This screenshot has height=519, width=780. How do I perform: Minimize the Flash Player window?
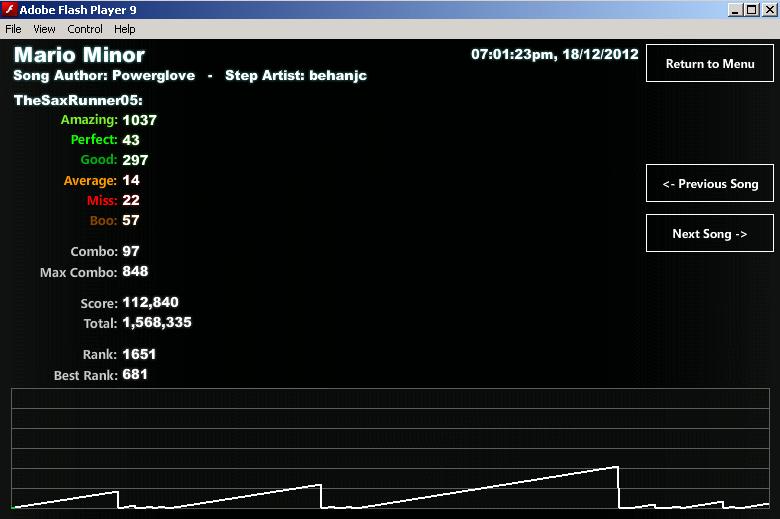point(735,10)
